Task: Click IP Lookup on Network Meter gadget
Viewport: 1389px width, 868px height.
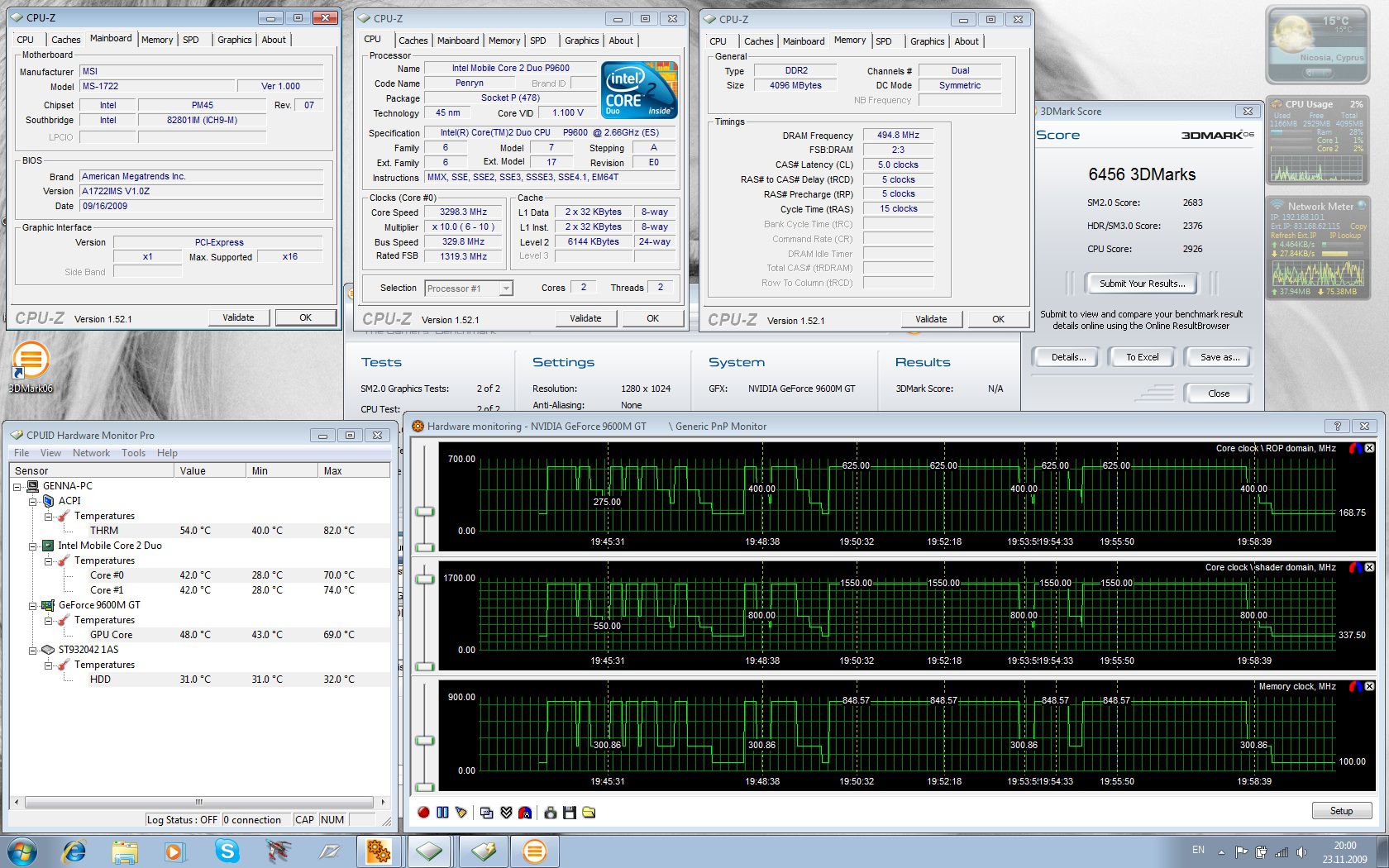Action: pos(1344,236)
